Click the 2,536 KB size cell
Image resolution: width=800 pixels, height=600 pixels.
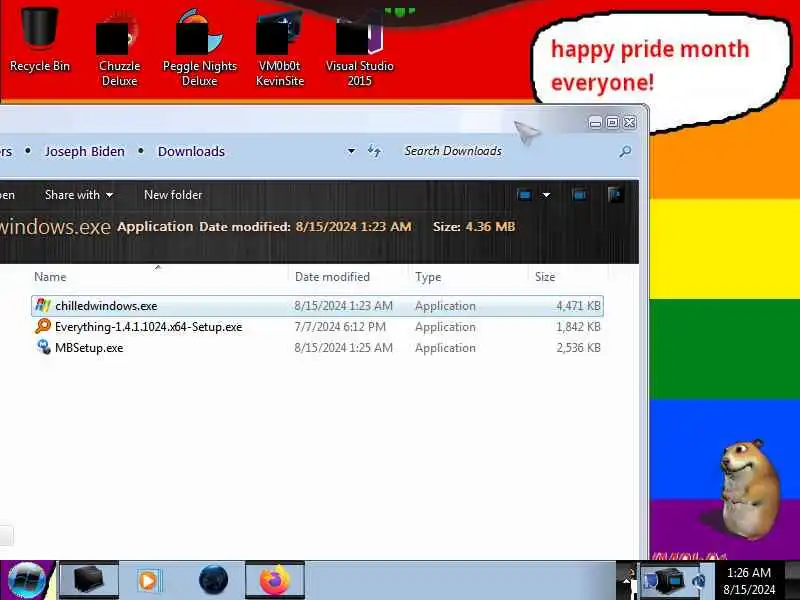(578, 347)
